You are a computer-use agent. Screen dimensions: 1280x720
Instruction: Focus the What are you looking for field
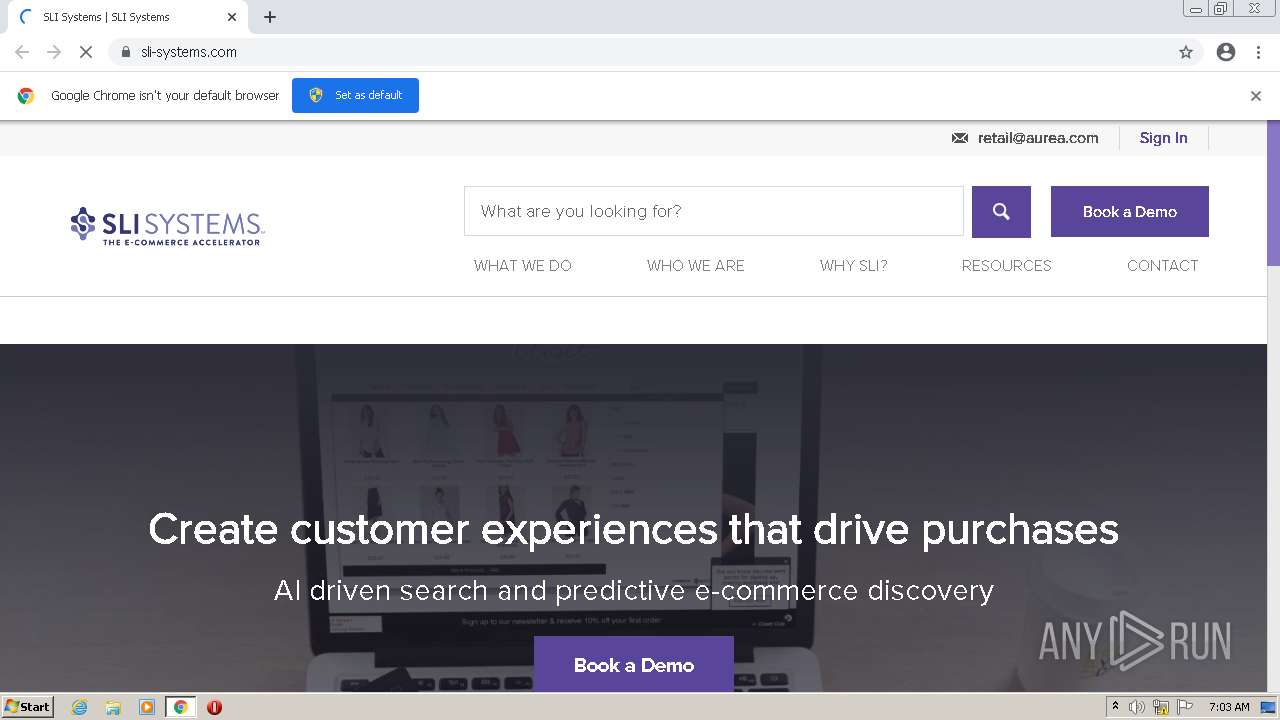coord(714,211)
